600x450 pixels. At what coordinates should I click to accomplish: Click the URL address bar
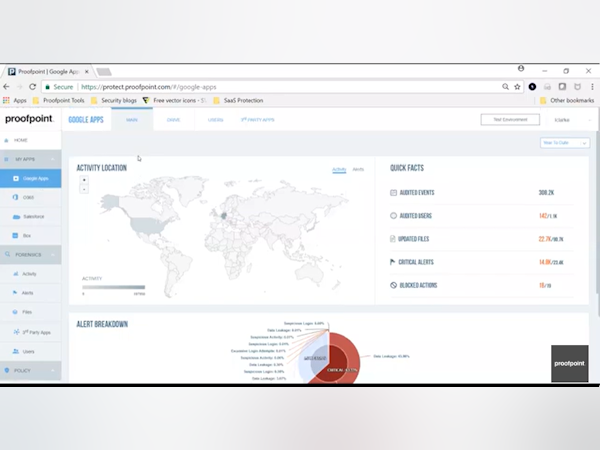pos(283,87)
